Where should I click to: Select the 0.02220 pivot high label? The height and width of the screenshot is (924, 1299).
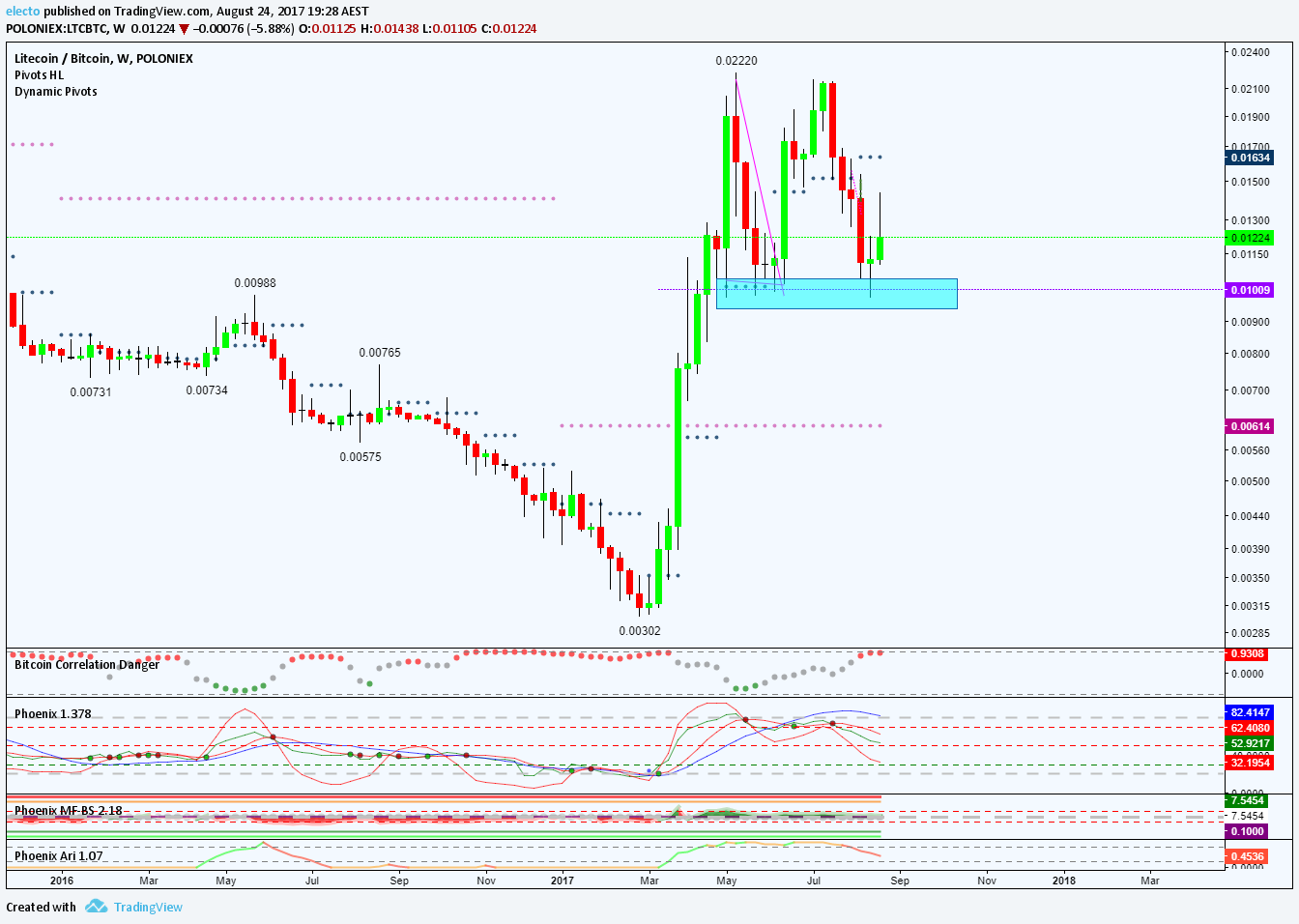tap(736, 61)
